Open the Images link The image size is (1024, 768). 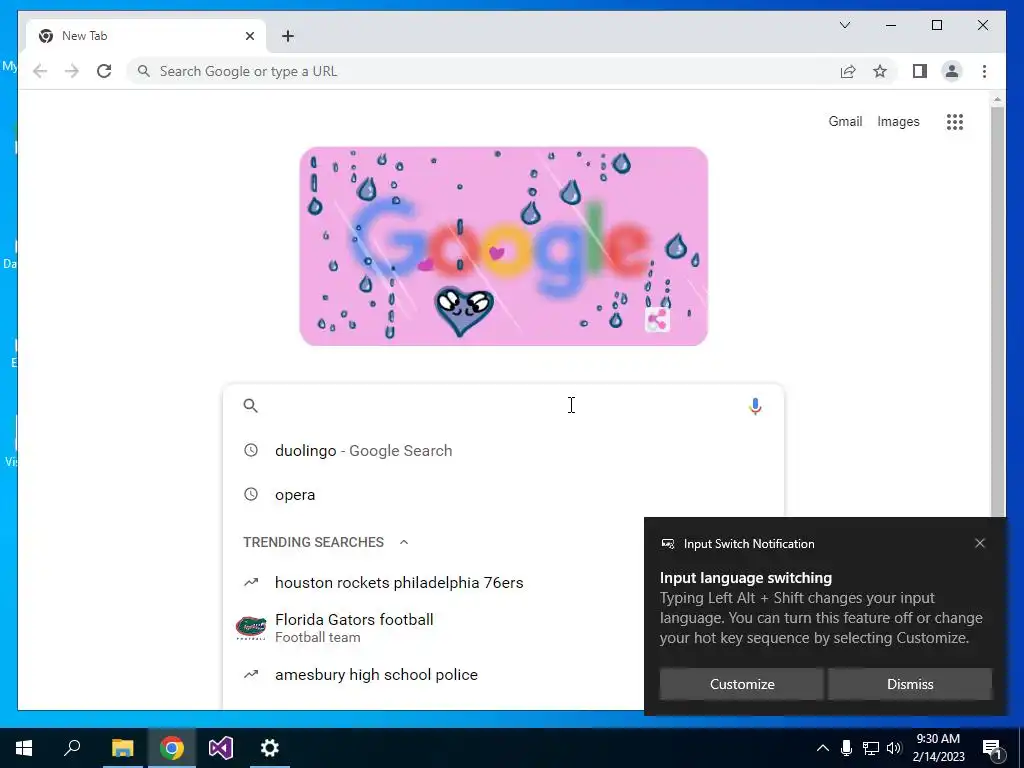coord(898,121)
